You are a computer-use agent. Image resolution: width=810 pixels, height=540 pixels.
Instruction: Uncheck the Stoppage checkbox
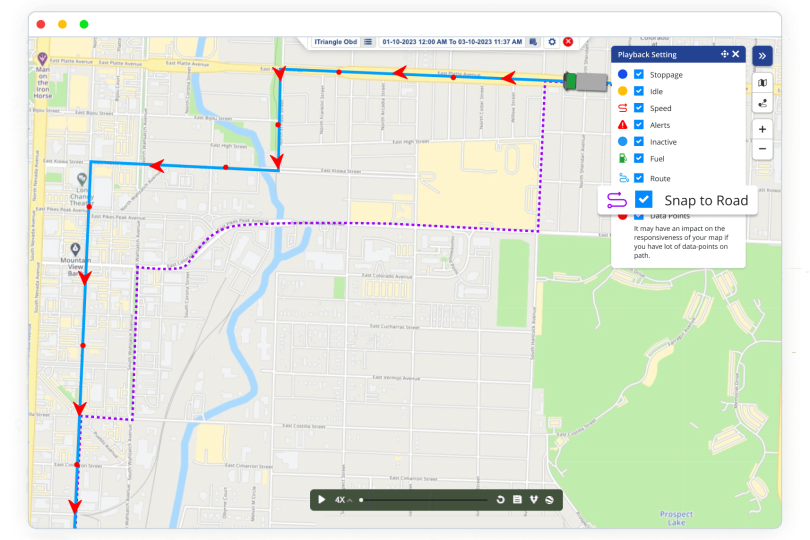(x=639, y=75)
